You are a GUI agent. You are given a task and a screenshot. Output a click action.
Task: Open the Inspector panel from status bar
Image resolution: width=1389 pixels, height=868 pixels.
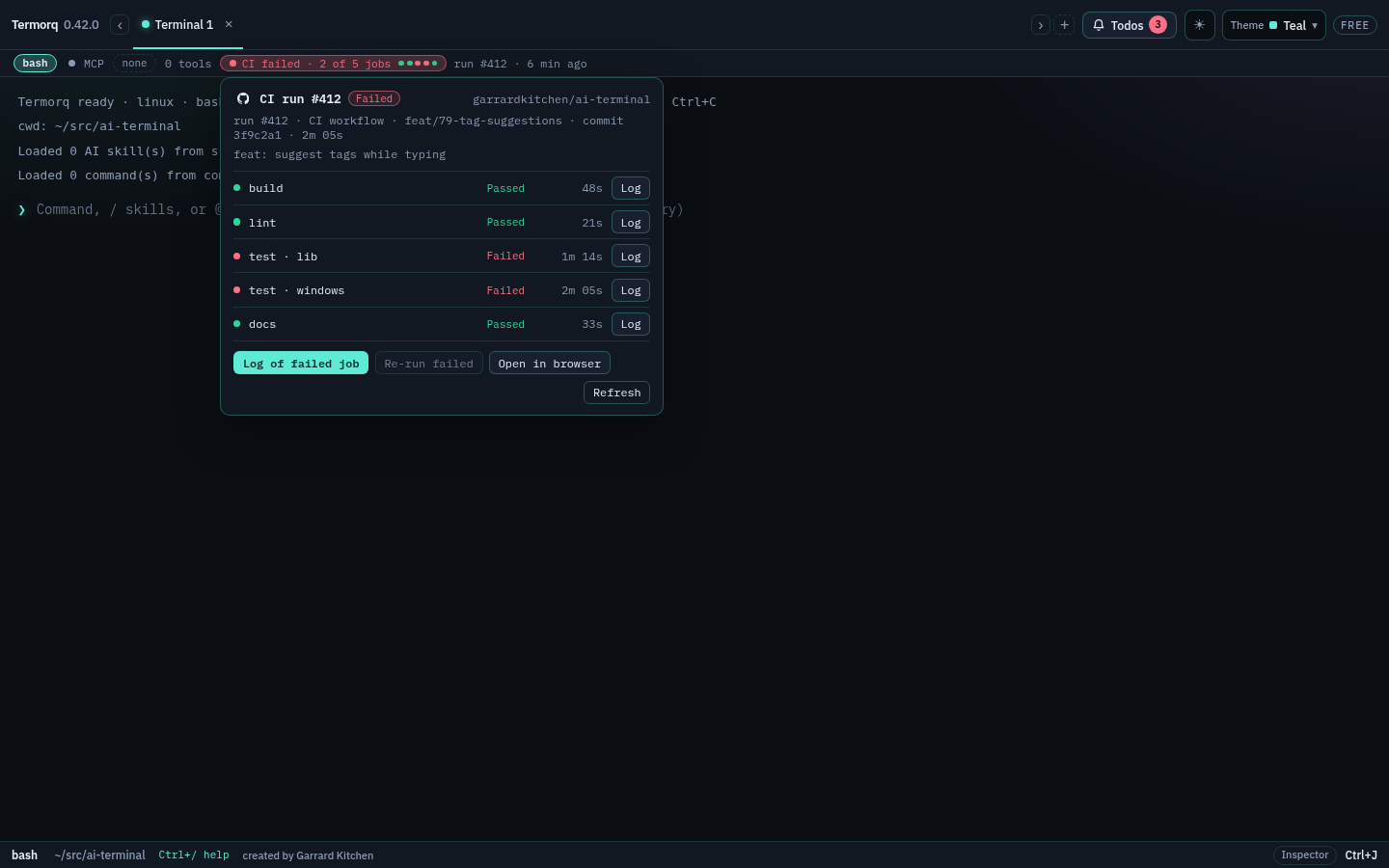(x=1304, y=855)
